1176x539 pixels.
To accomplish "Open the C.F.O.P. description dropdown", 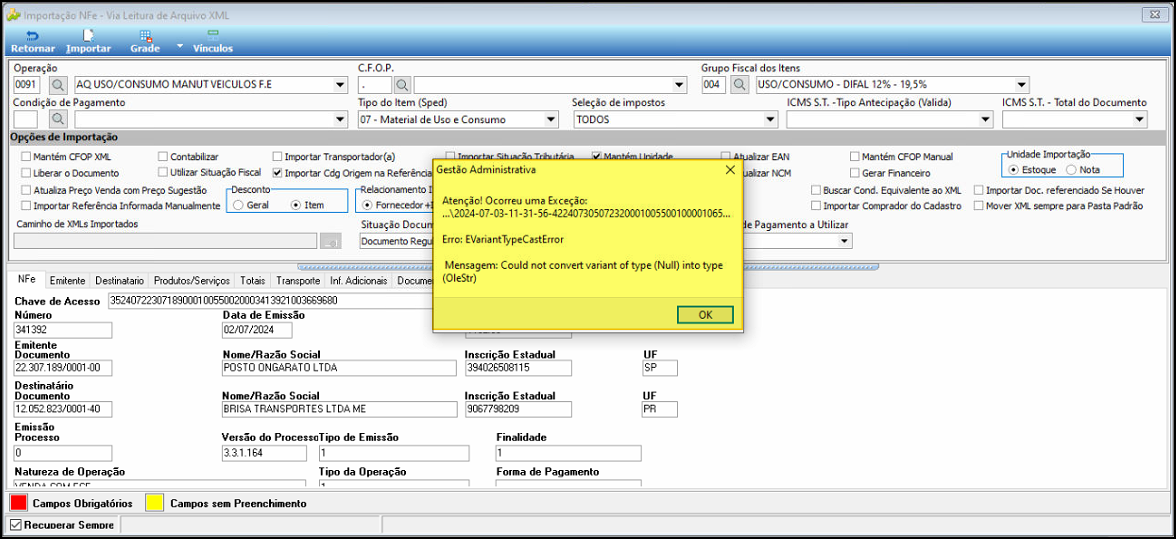I will pos(680,85).
